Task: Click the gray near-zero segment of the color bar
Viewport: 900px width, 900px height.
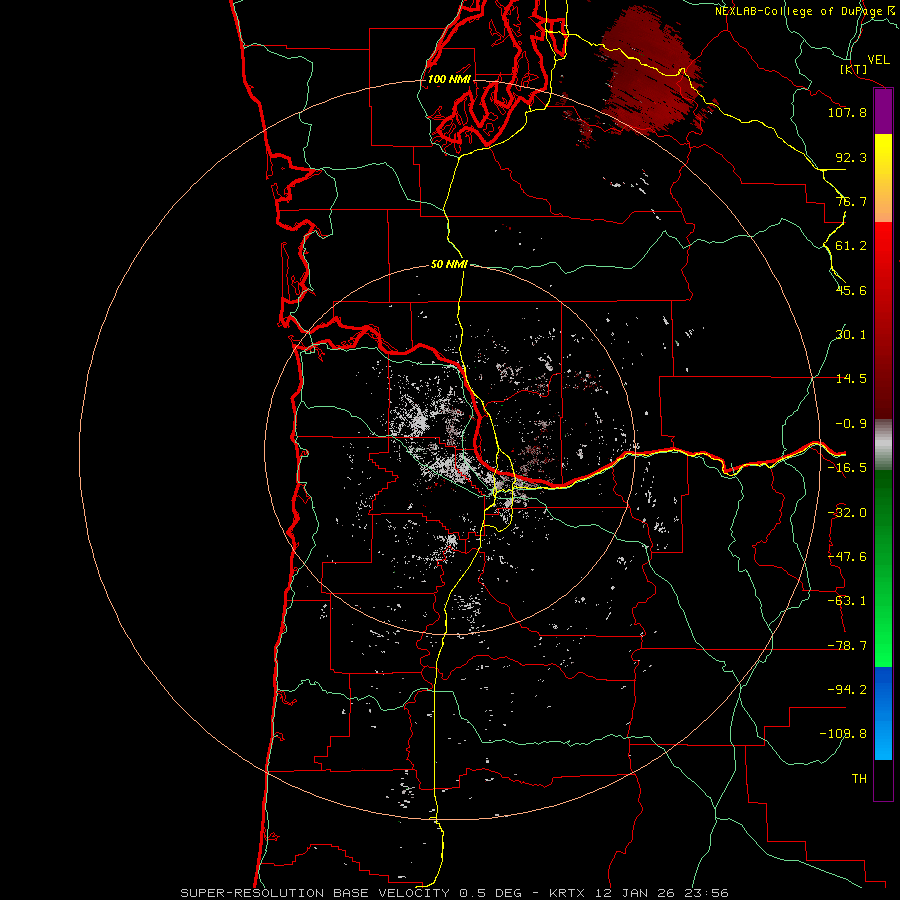Action: coord(883,445)
